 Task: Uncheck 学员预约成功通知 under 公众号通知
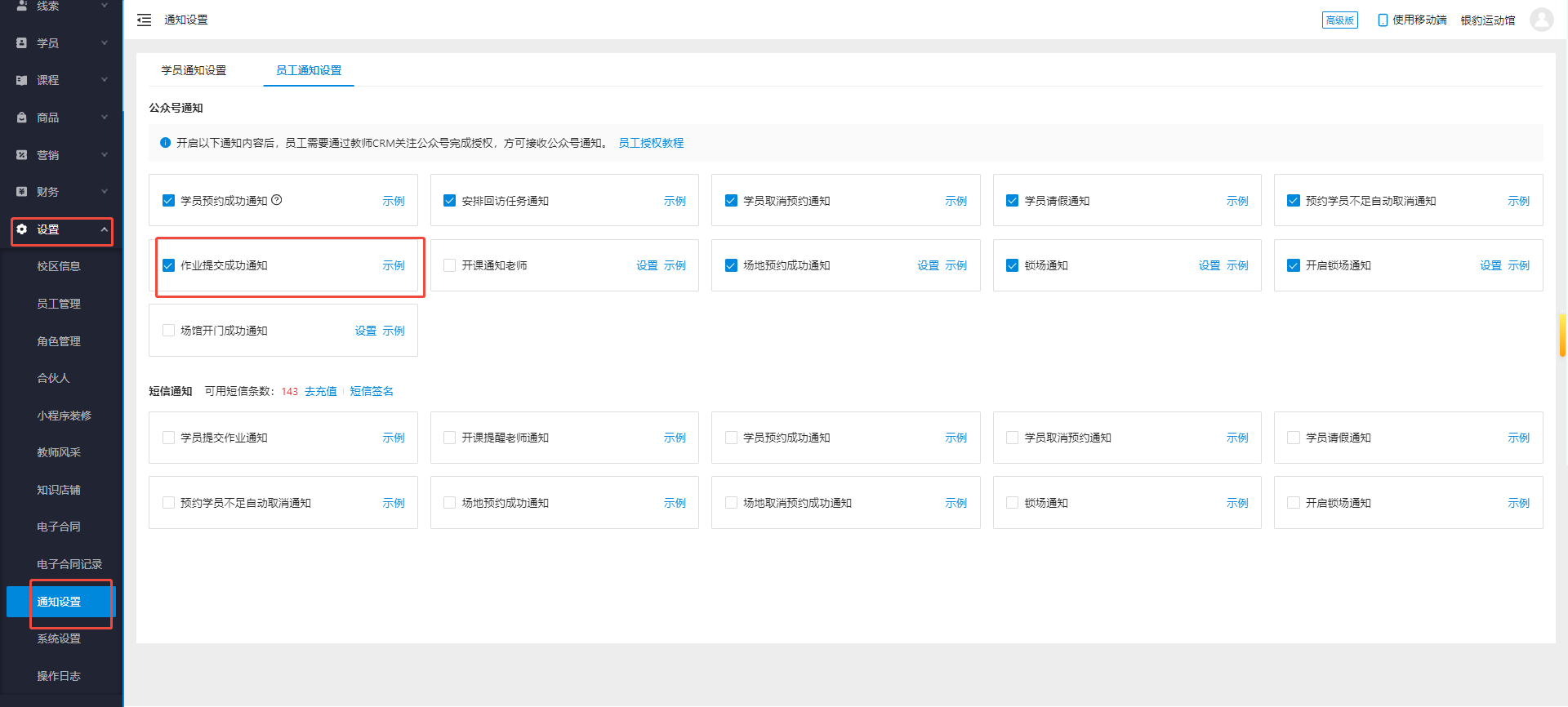[168, 200]
